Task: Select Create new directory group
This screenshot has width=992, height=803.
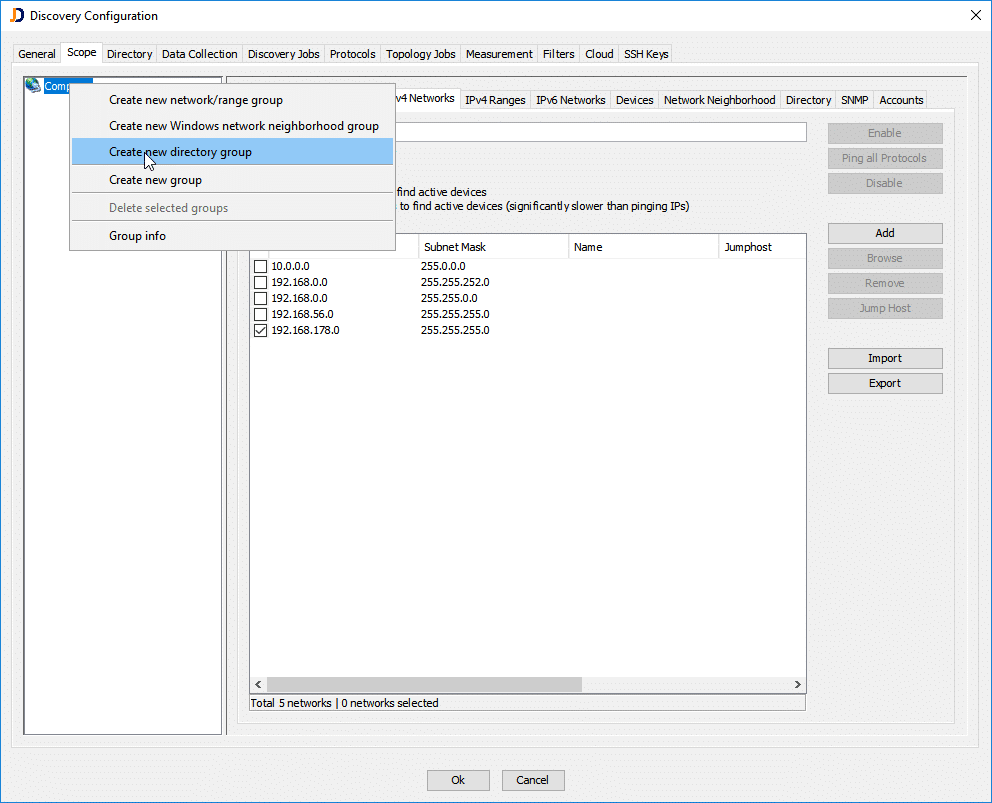Action: click(180, 154)
